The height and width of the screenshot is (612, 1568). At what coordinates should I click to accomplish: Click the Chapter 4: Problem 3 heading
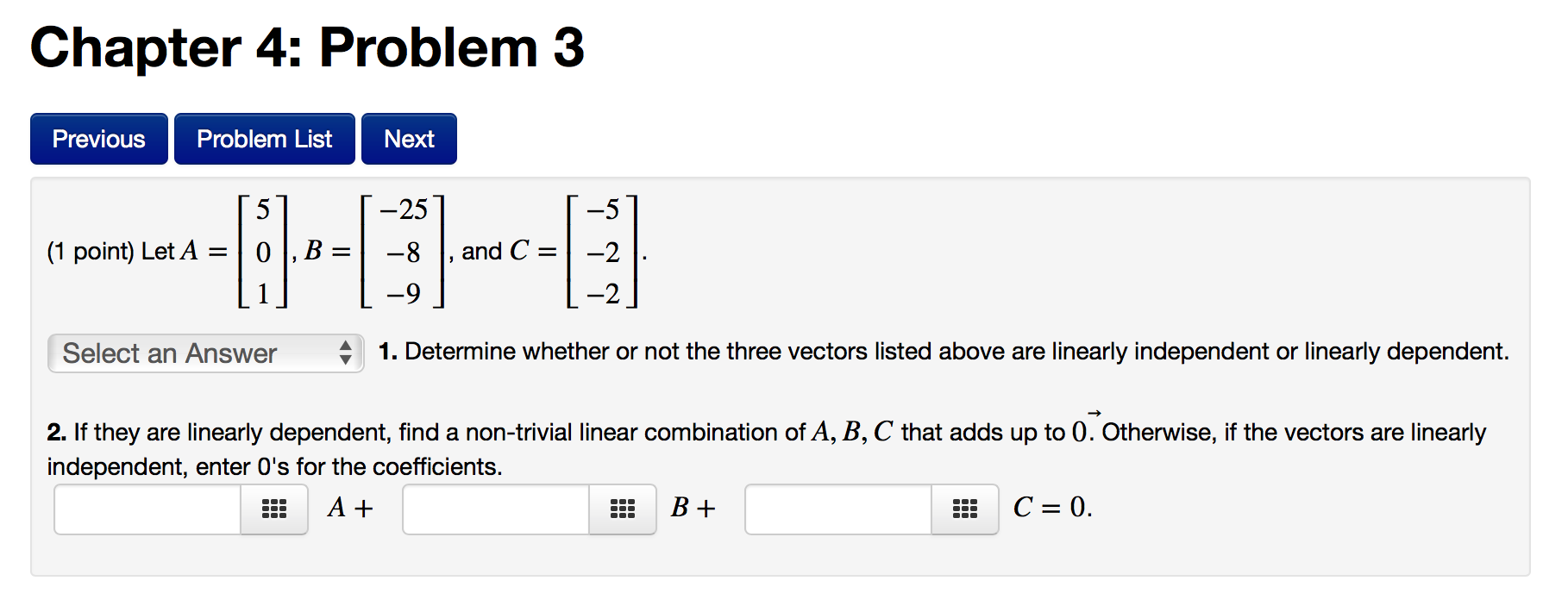pyautogui.click(x=308, y=47)
